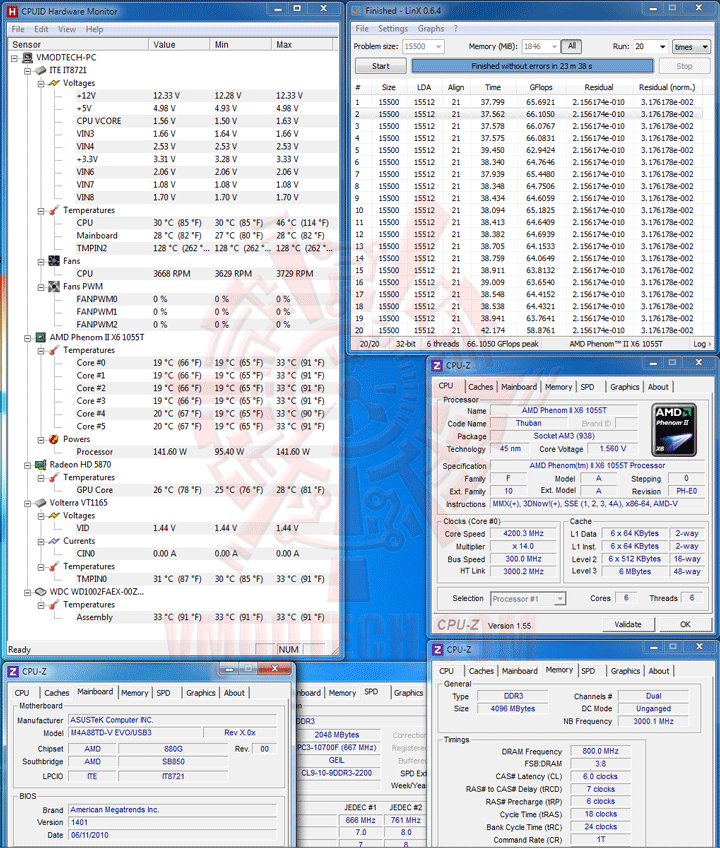
Task: Click the Stop button in LinX
Action: coord(684,66)
